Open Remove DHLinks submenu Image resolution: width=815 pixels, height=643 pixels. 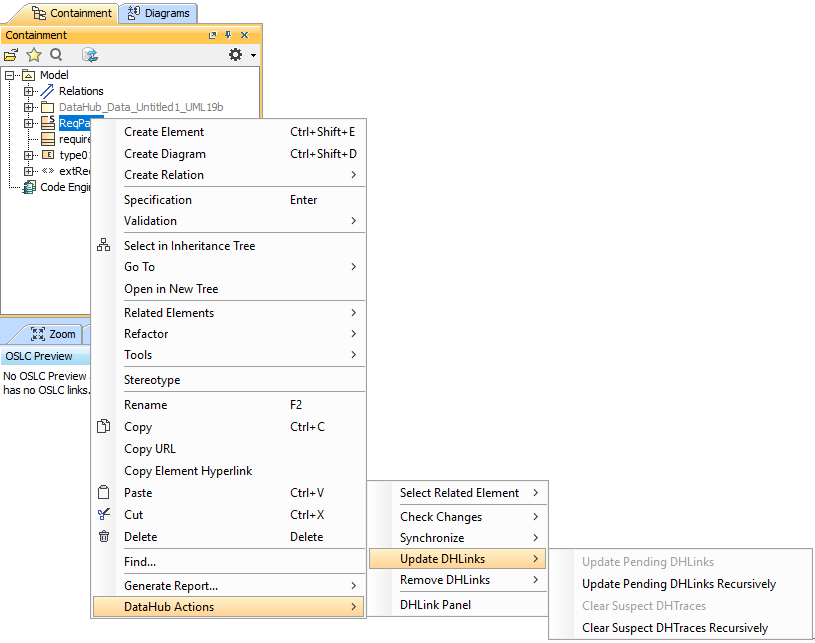[x=458, y=580]
